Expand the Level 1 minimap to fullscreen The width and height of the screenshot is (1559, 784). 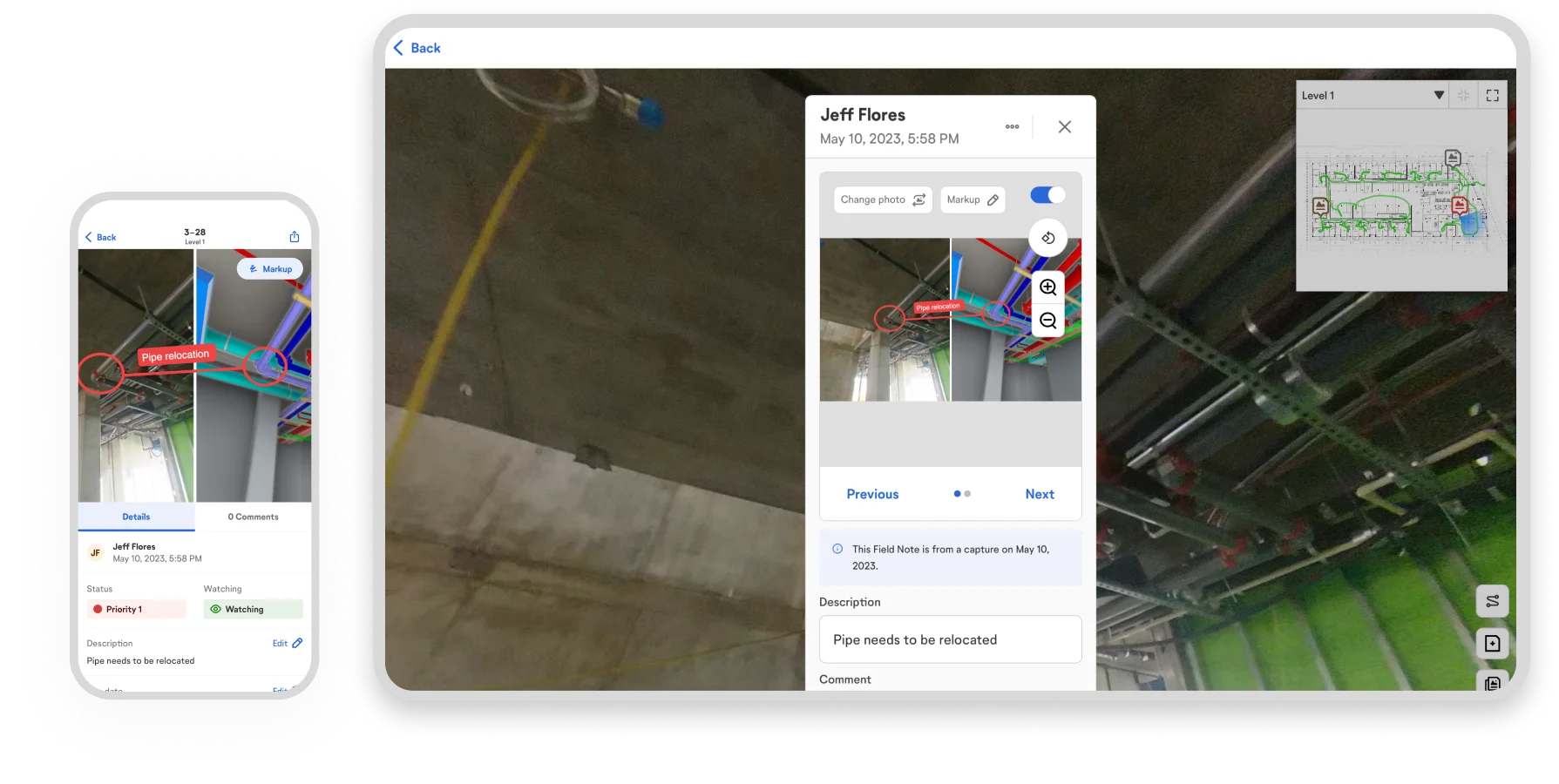click(1492, 94)
